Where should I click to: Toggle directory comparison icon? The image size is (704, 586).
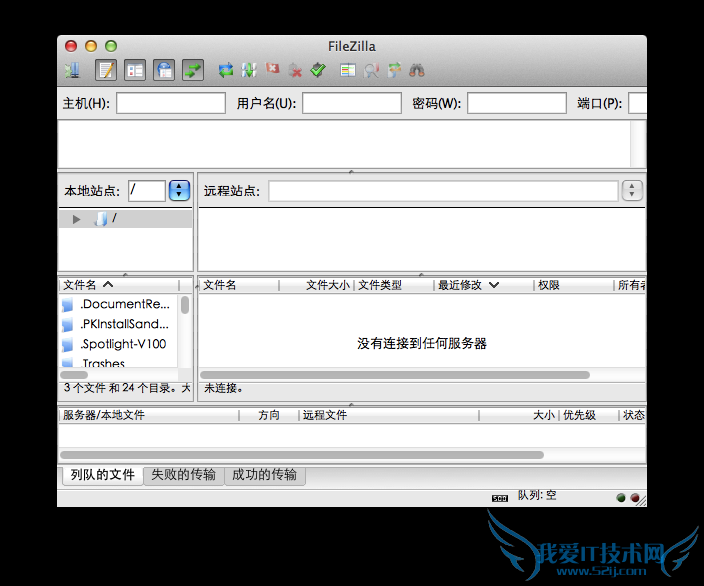pyautogui.click(x=371, y=70)
